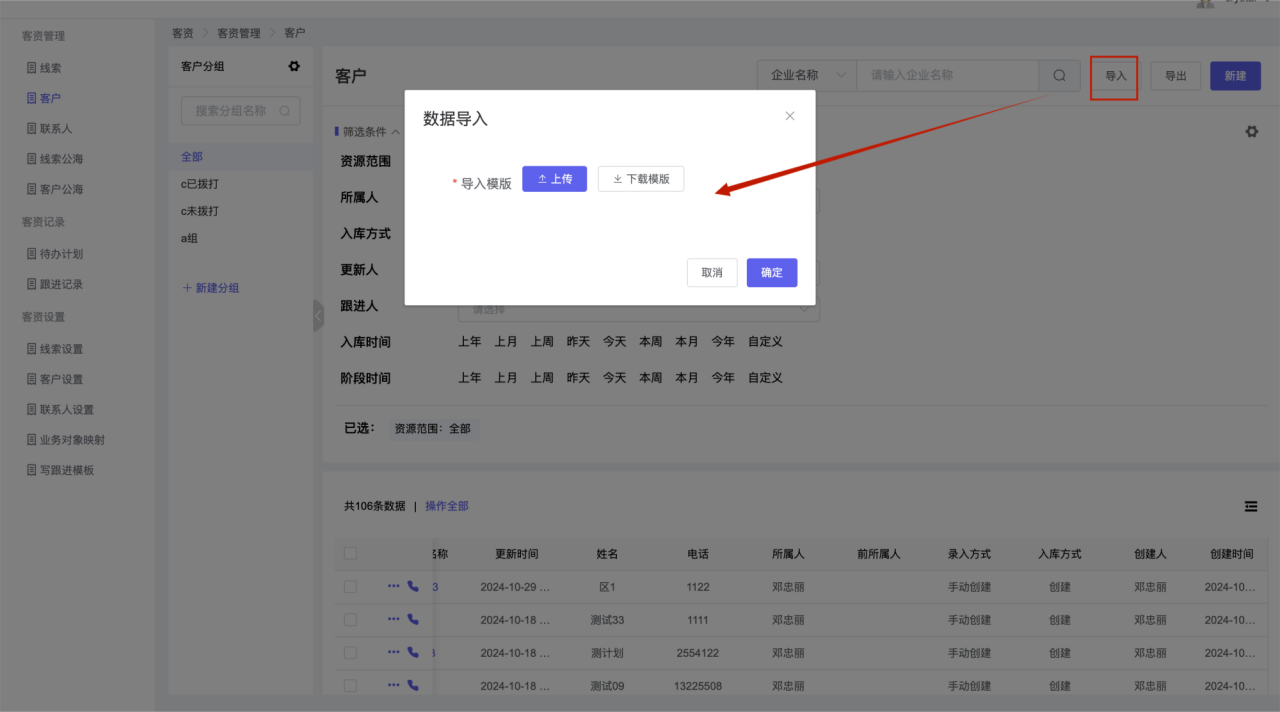Click the magnifier in the group search box
1280x712 pixels.
tap(285, 111)
